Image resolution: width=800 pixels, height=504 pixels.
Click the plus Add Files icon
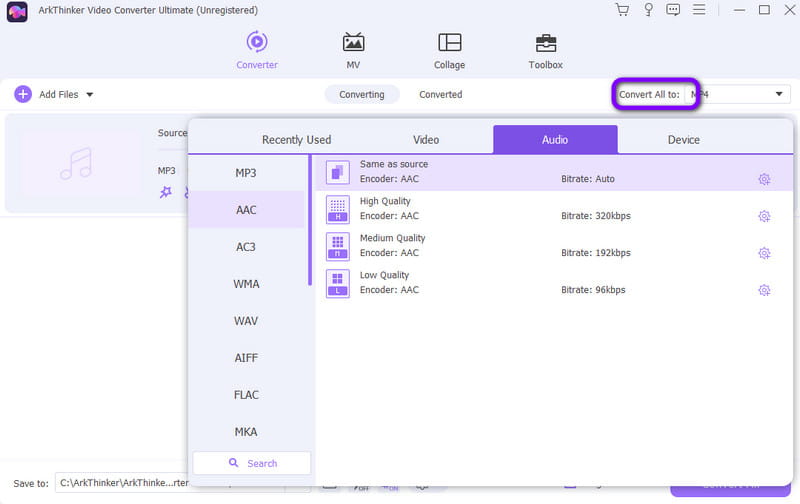pos(23,94)
